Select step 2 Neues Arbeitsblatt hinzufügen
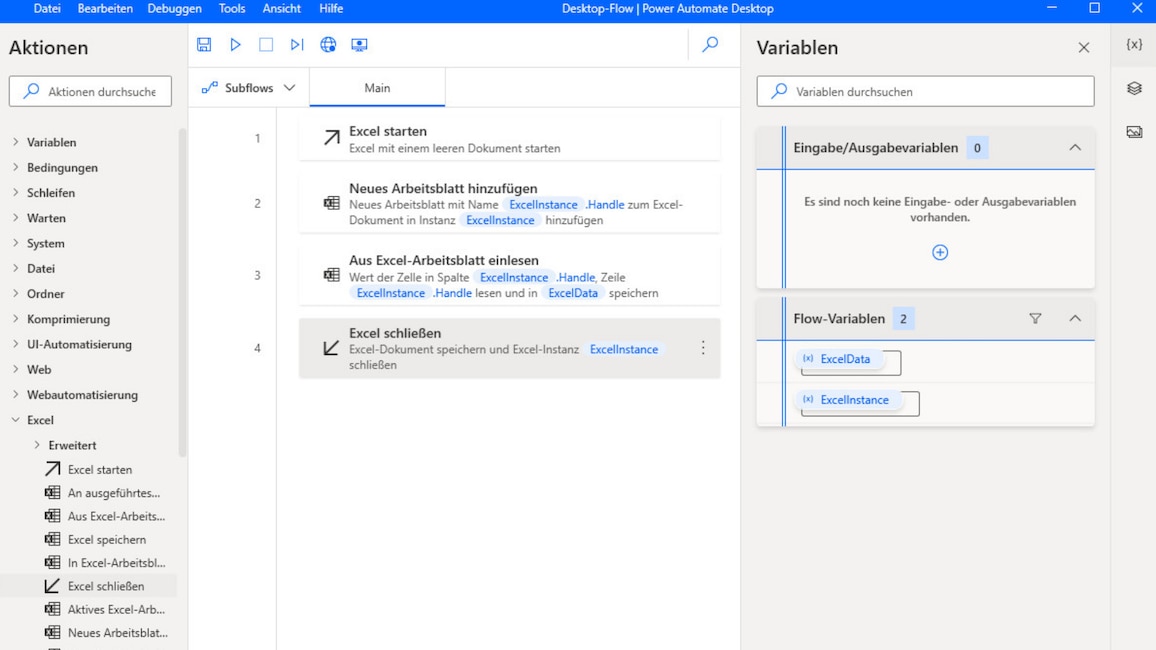 tap(509, 203)
